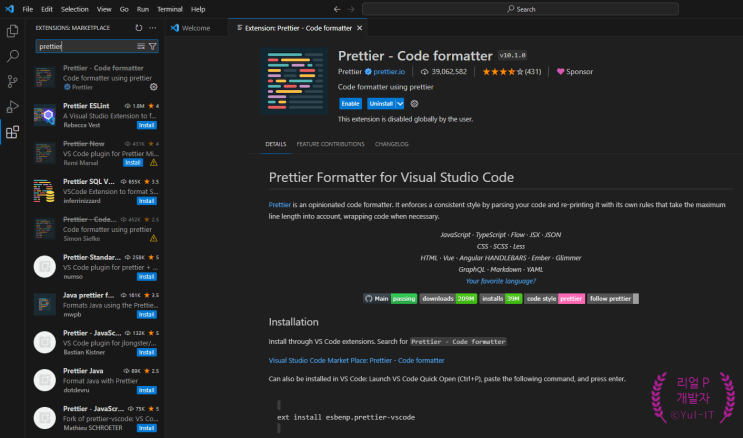Viewport: 743px width, 438px height.
Task: Go forward using the right arrow
Action: tap(351, 9)
